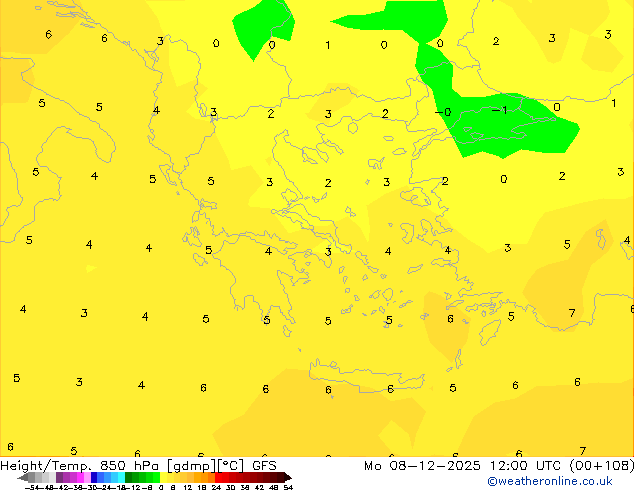Click the '24' legend scale label
Image resolution: width=634 pixels, height=490 pixels.
(216, 487)
